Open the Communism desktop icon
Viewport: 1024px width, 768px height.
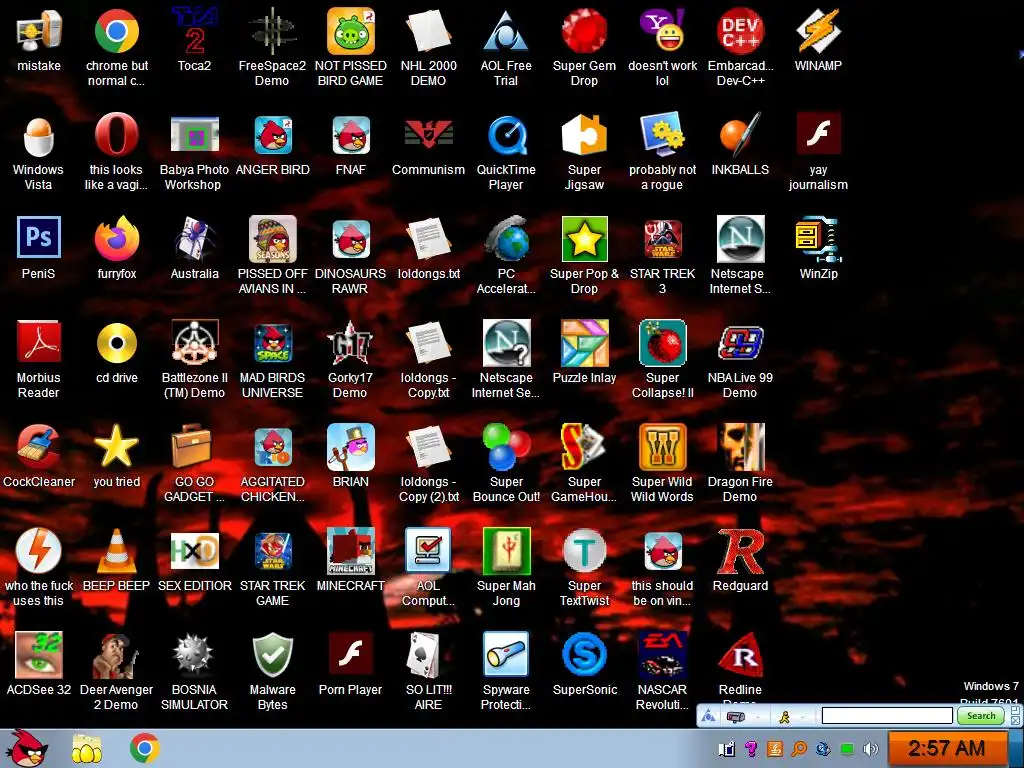[428, 135]
